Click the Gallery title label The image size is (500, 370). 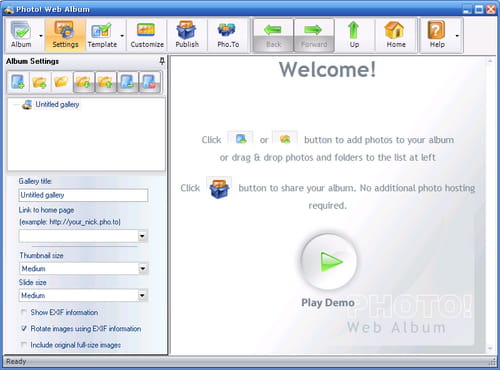point(35,181)
